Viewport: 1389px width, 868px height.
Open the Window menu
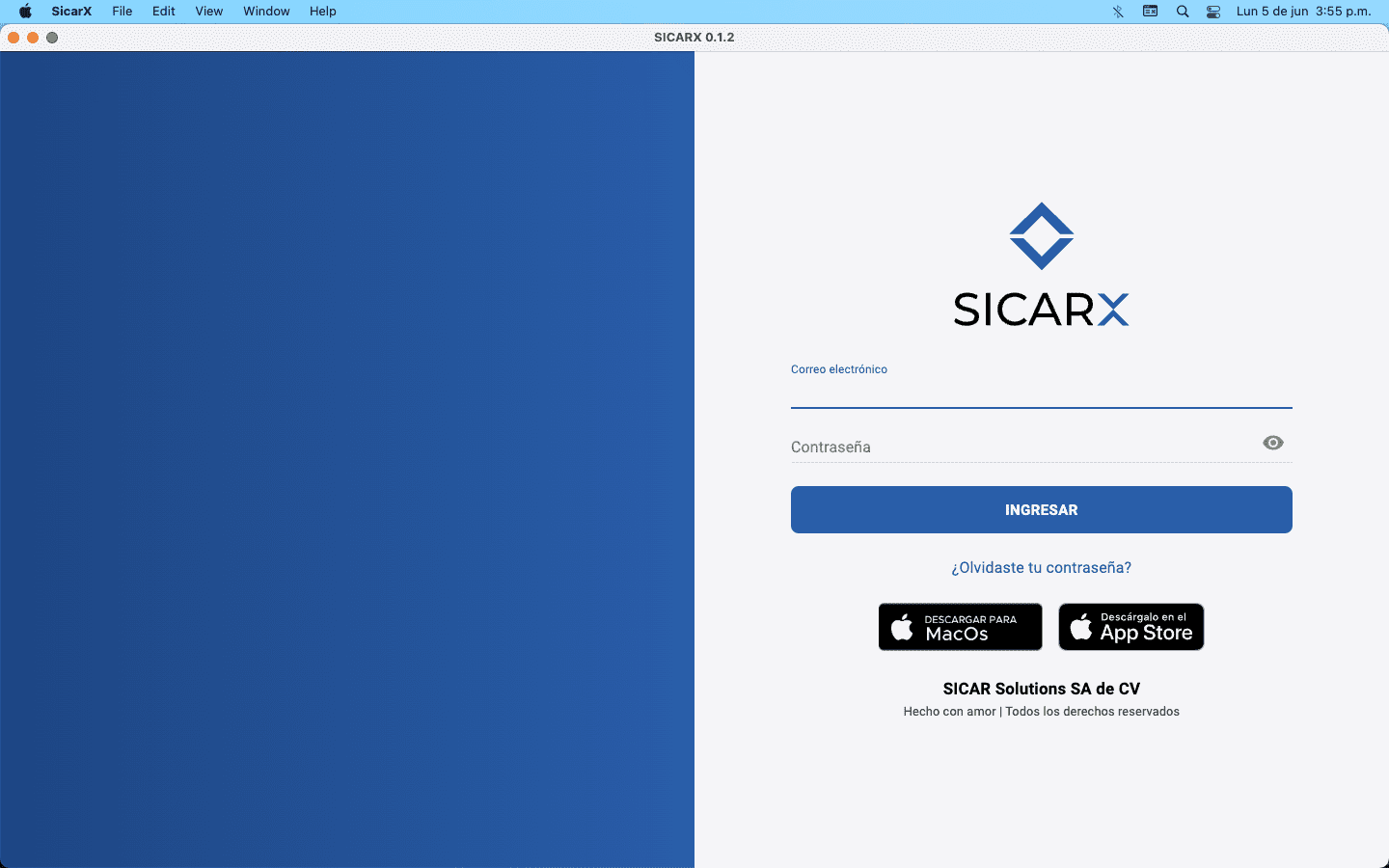click(265, 11)
